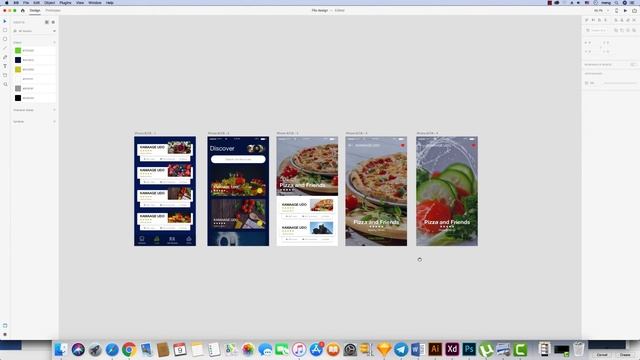Select the first navy restaurant list artboard
640x360 pixels.
[x=165, y=191]
